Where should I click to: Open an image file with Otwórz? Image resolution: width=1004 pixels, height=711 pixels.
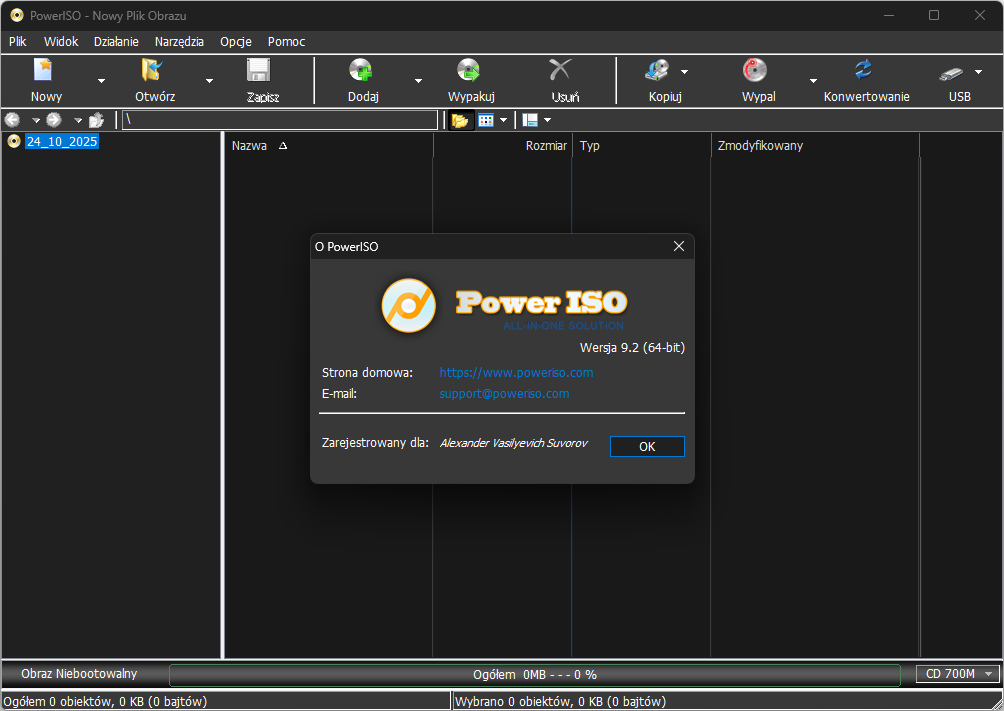[154, 81]
